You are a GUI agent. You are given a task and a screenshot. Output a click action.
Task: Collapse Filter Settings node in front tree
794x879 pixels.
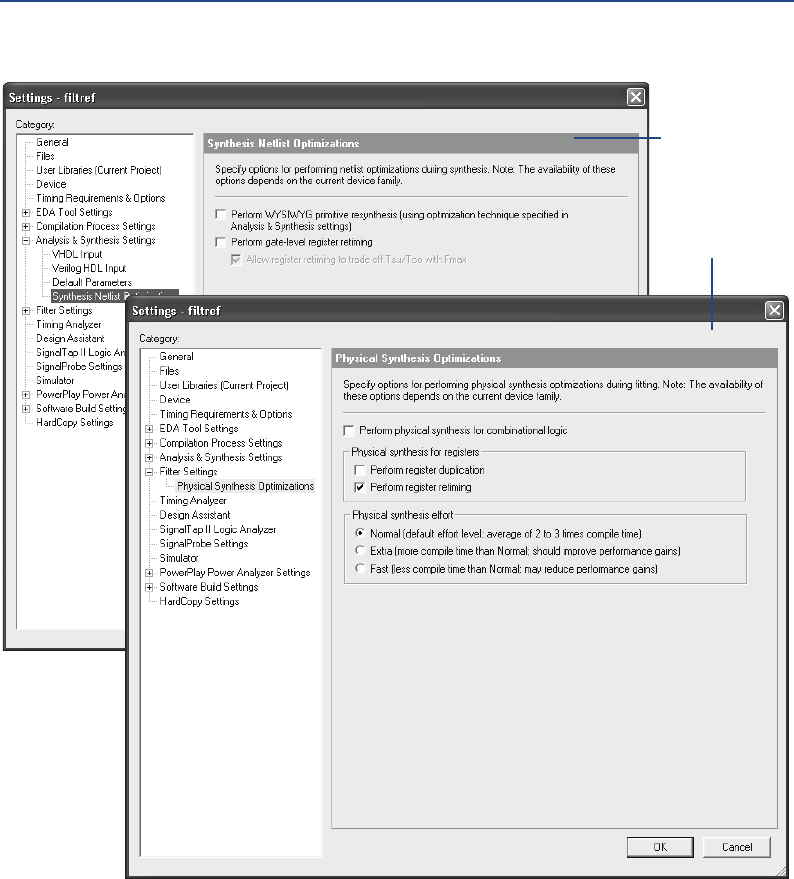(150, 472)
